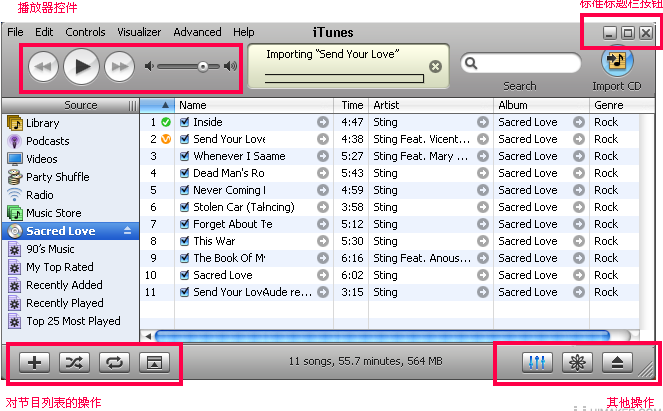The image size is (663, 411).
Task: Start playback with the Play button
Action: (82, 66)
